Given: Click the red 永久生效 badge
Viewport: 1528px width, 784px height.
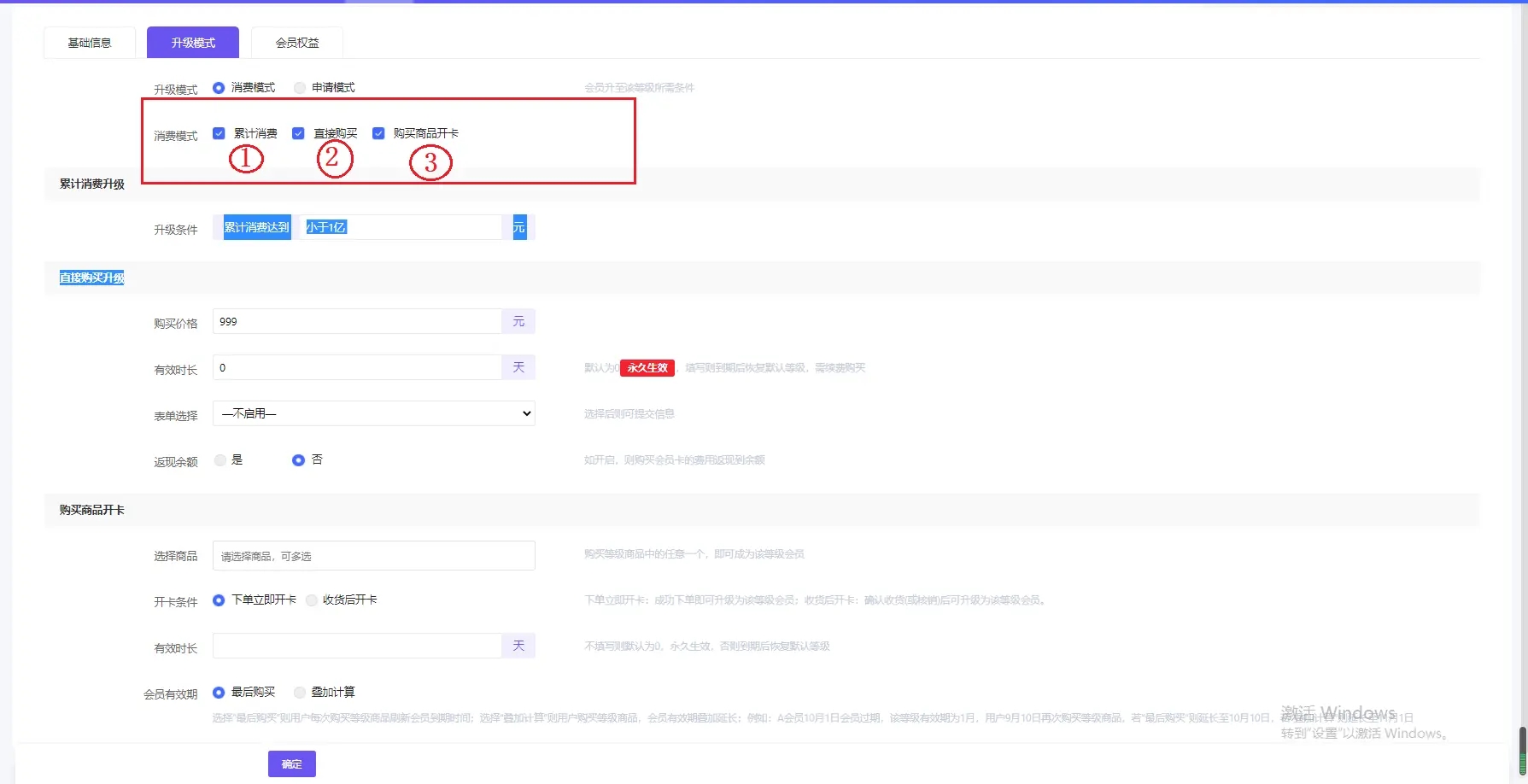Looking at the screenshot, I should (x=647, y=368).
